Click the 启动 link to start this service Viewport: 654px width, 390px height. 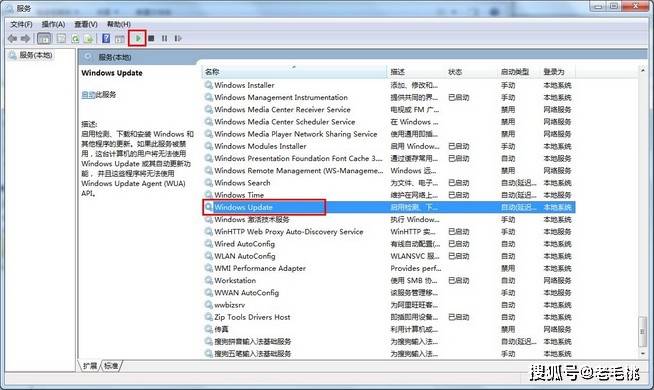88,95
